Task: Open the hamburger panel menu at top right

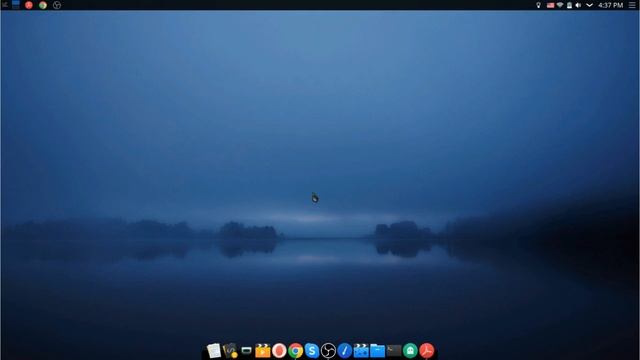Action: click(632, 5)
